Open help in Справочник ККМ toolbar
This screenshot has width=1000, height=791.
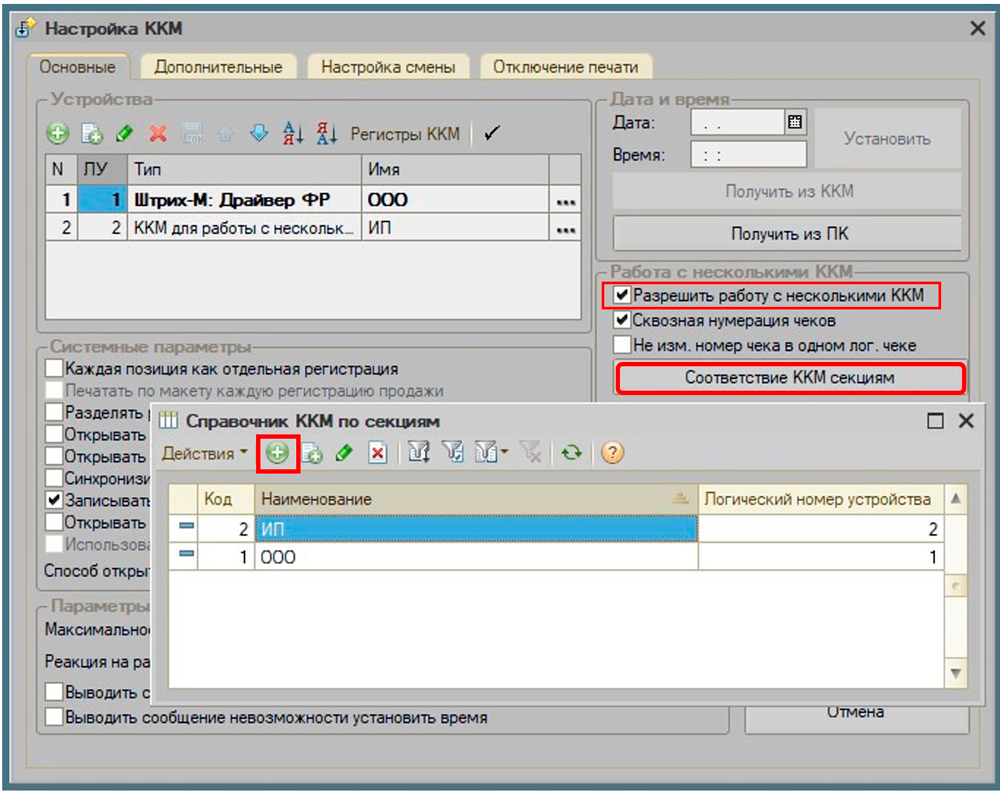pos(612,453)
